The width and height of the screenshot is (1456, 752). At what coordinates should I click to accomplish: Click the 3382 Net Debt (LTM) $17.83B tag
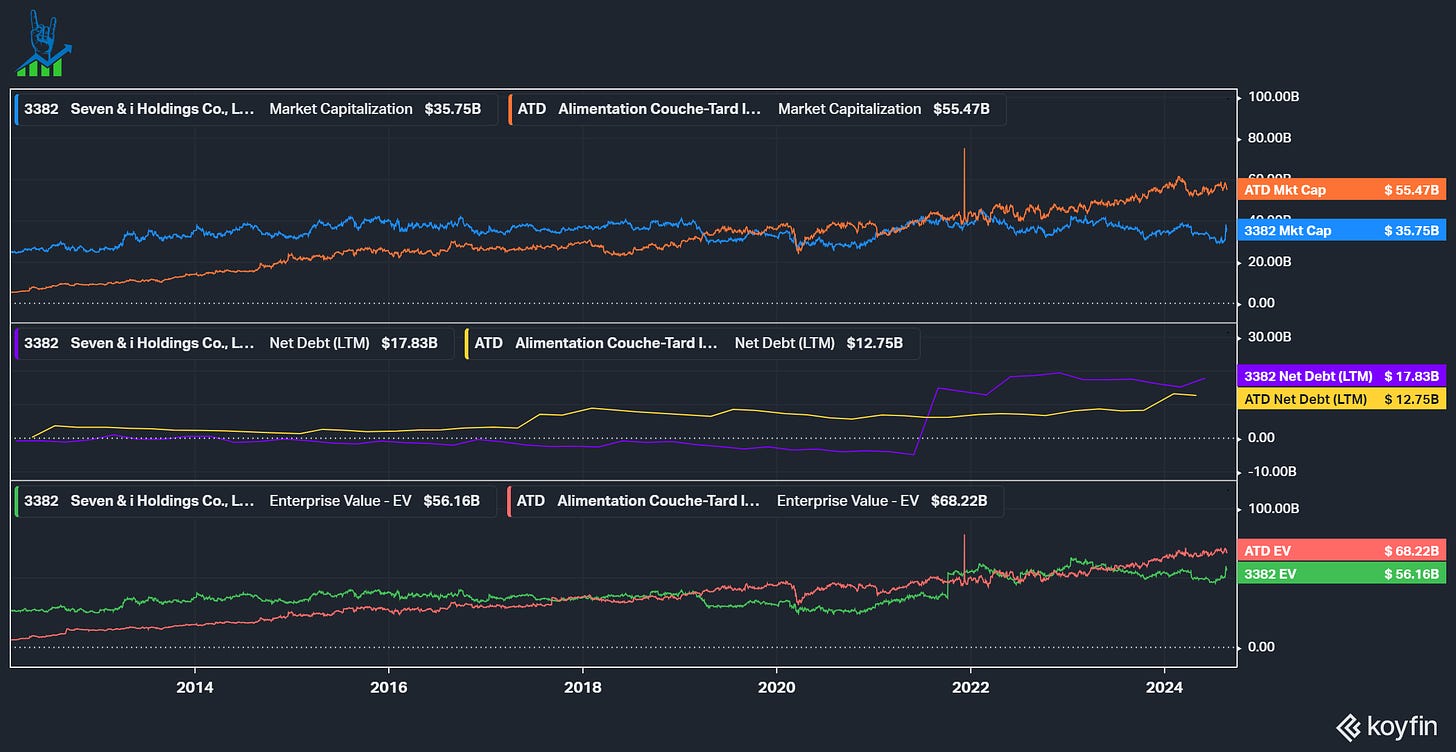coord(1342,376)
